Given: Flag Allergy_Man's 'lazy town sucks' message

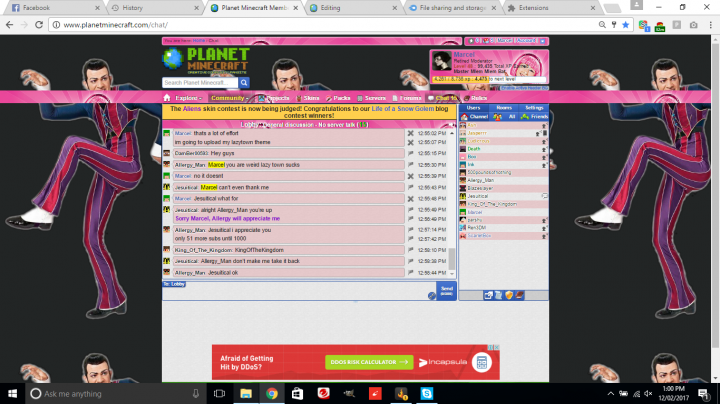Looking at the screenshot, I should (411, 165).
